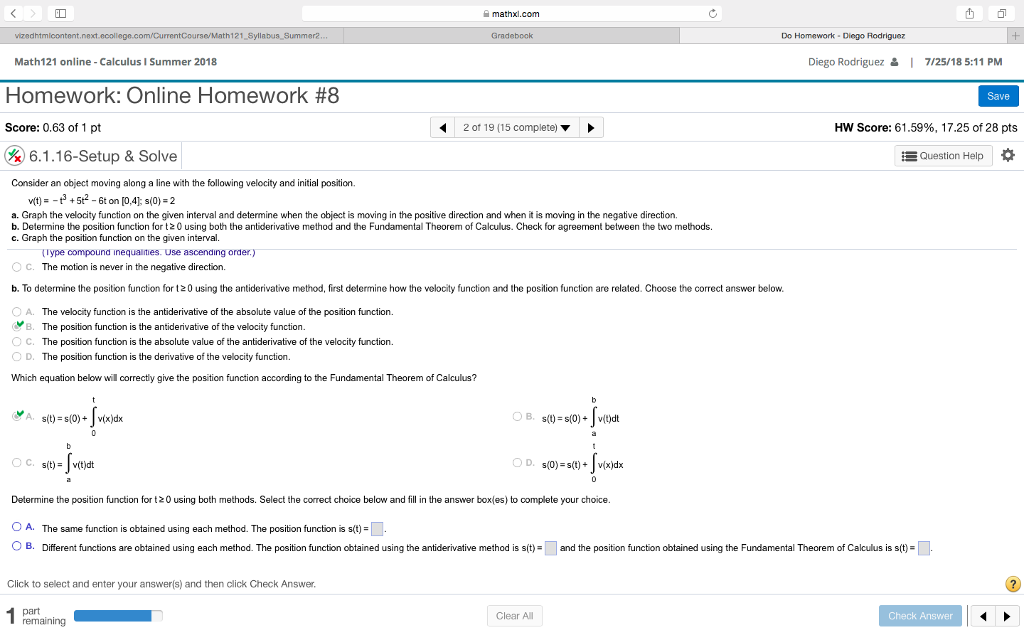Click the part remaining progress bar

coord(117,617)
